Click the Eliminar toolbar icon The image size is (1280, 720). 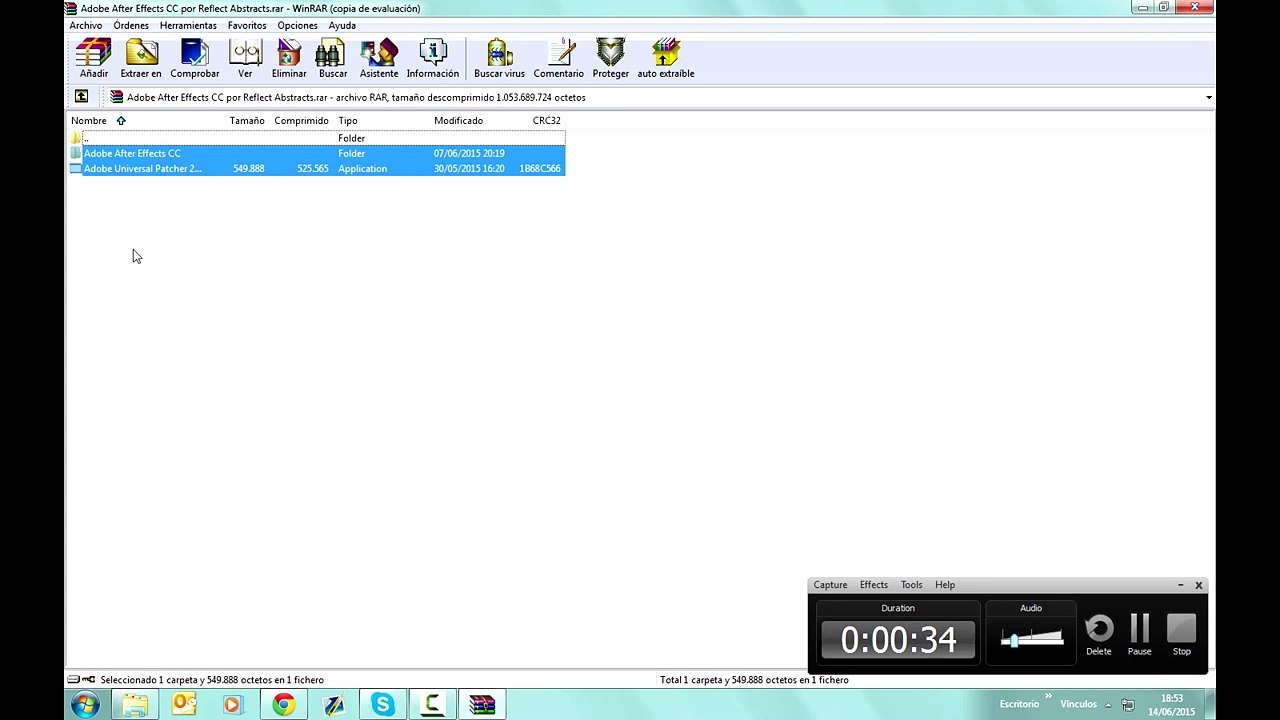(289, 59)
